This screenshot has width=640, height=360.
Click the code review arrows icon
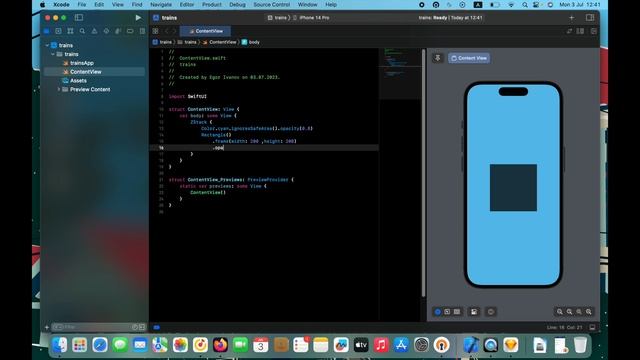pyautogui.click(x=569, y=31)
